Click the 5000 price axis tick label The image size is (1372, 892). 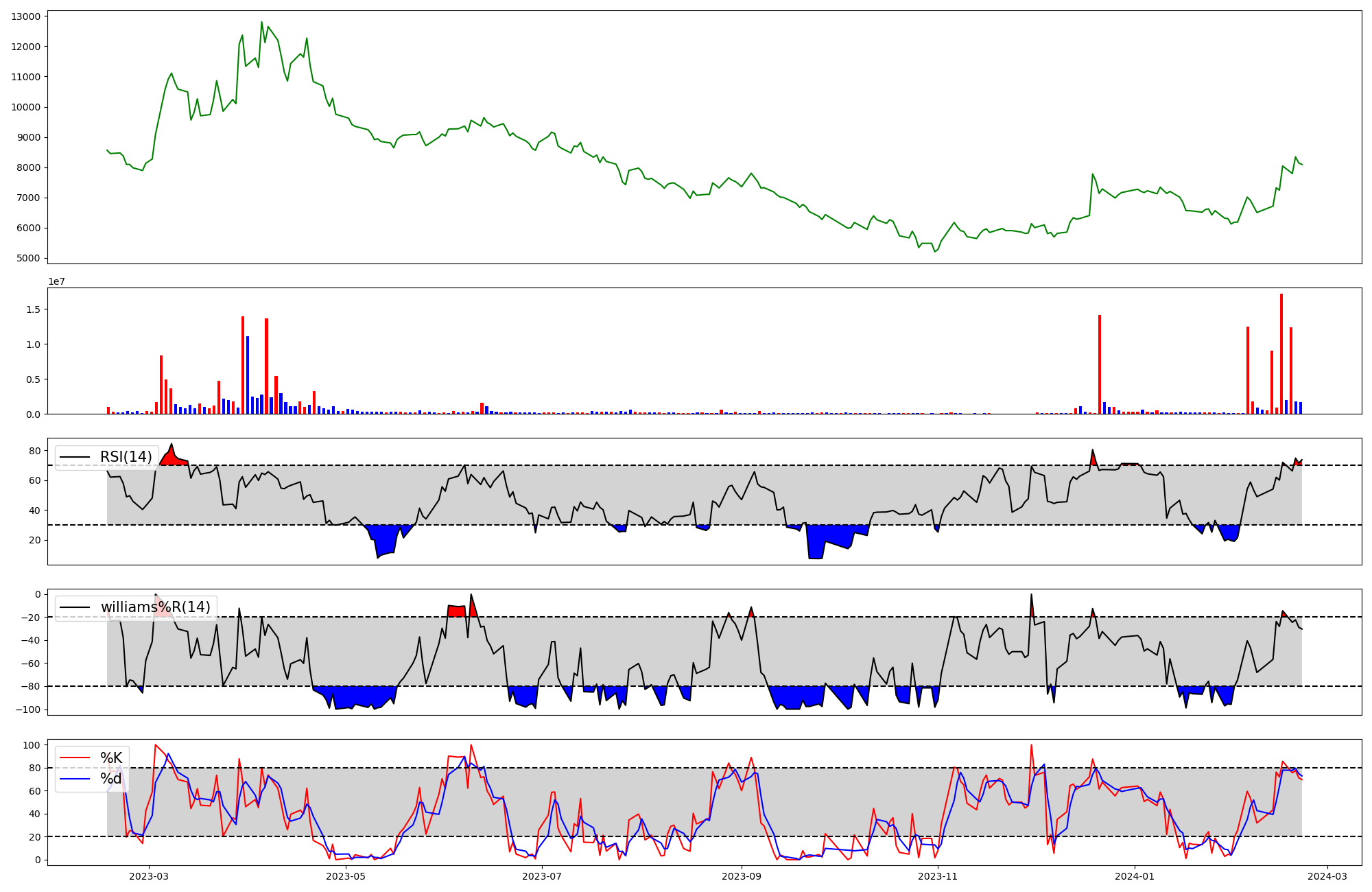[x=28, y=259]
